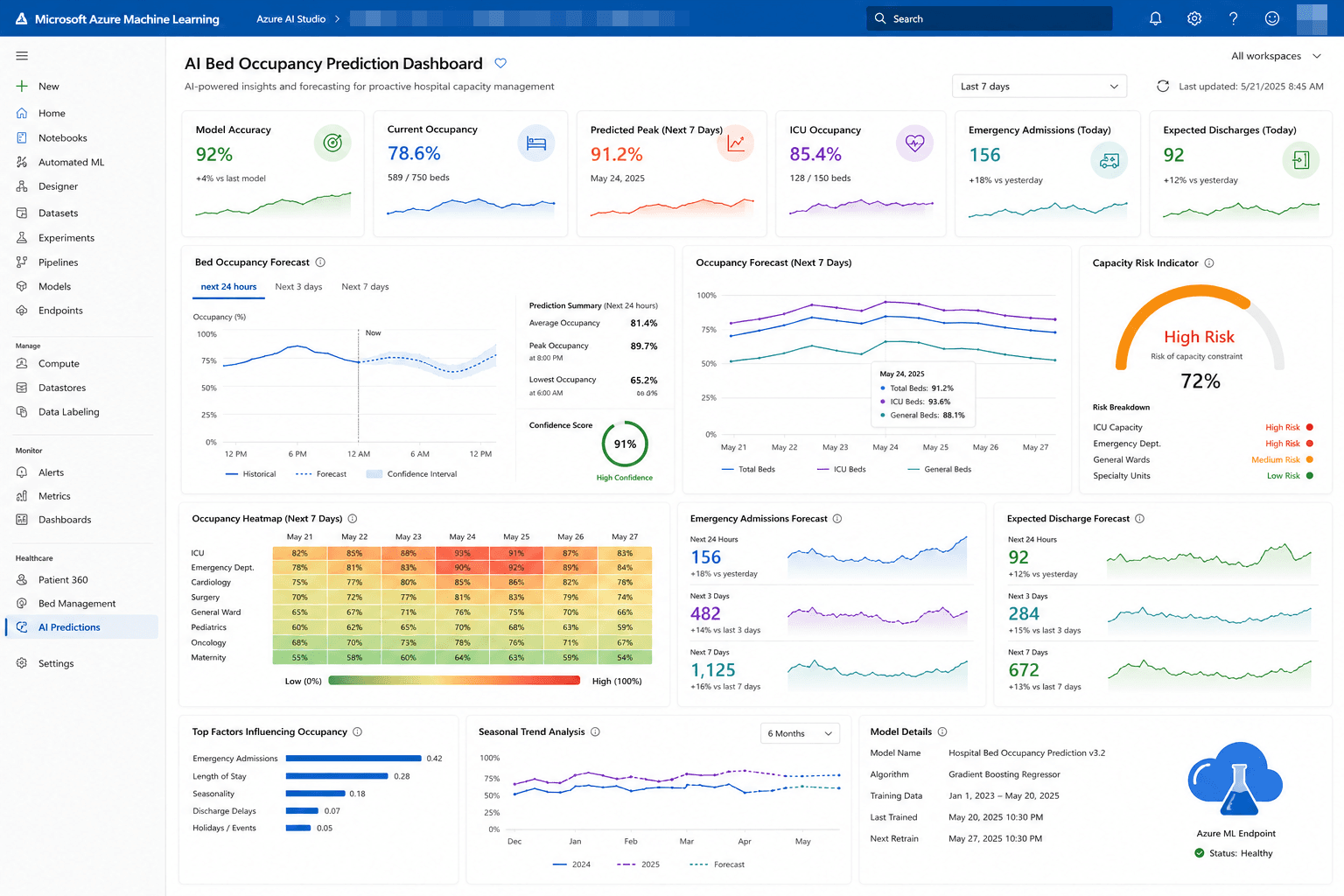Click the red High Risk dot for ICU Capacity
1344x896 pixels.
1310,428
